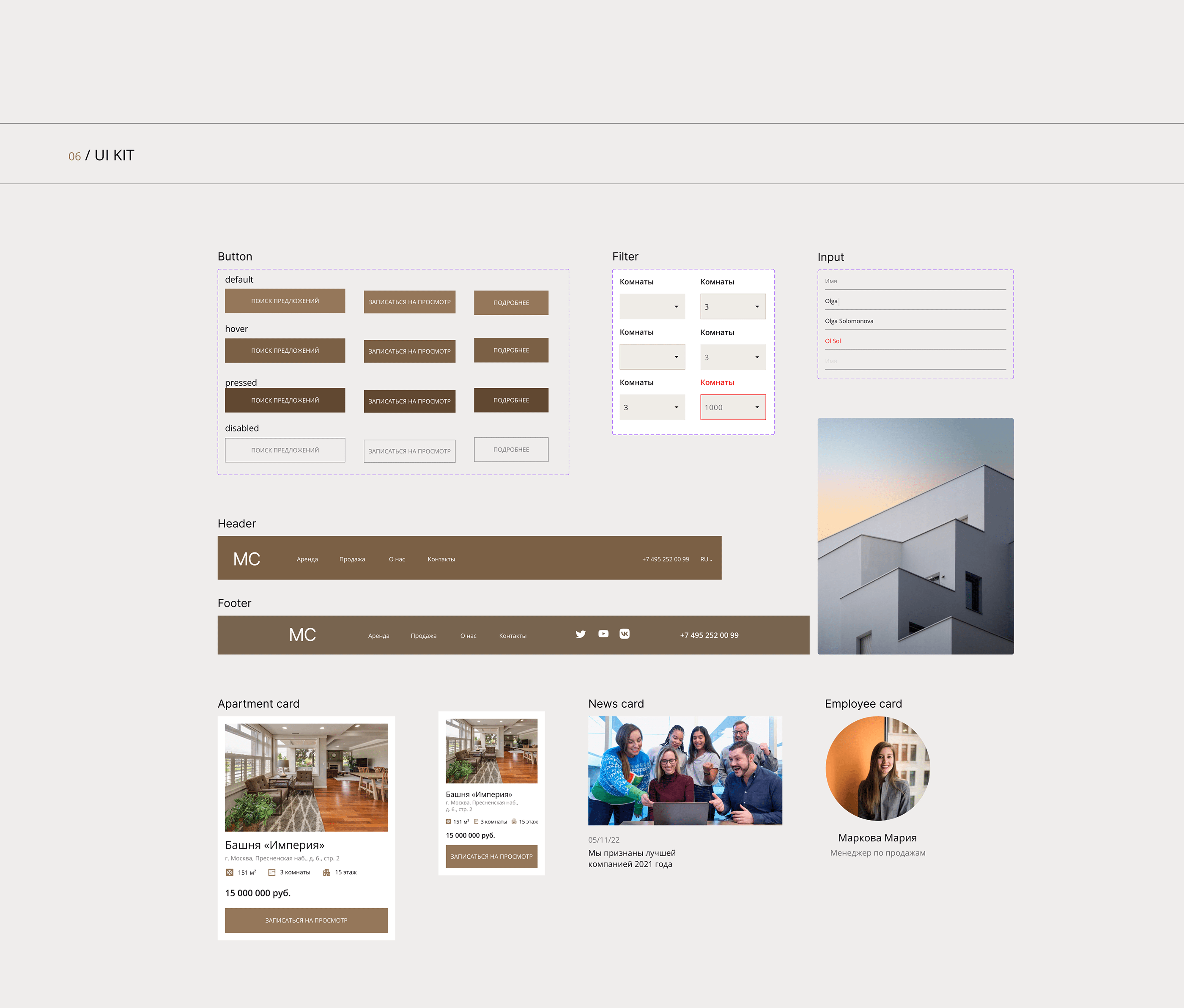1184x1008 pixels.
Task: Click the footer phone number +7 495 252 00 99
Action: 709,635
